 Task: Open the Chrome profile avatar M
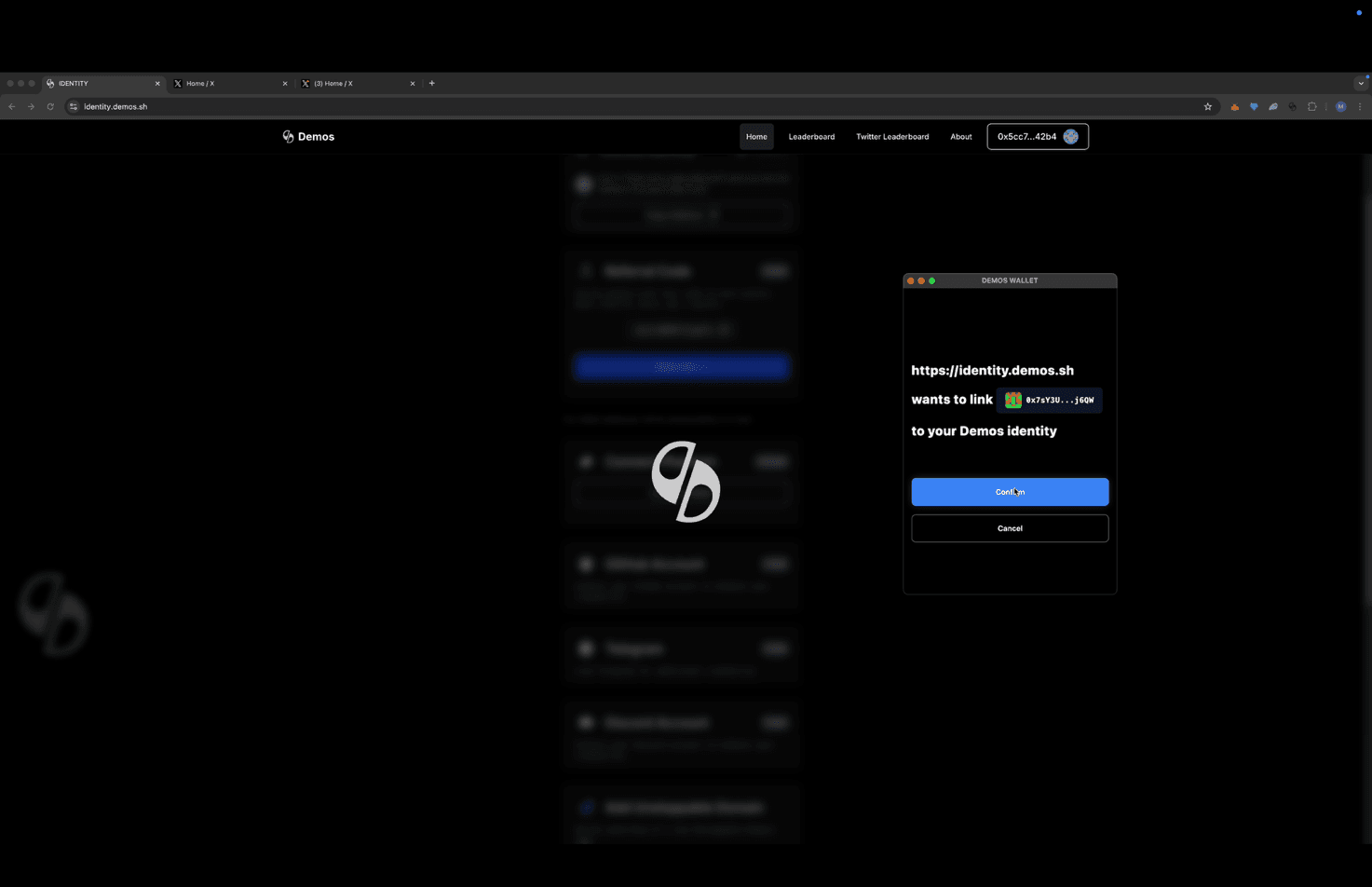coord(1341,106)
